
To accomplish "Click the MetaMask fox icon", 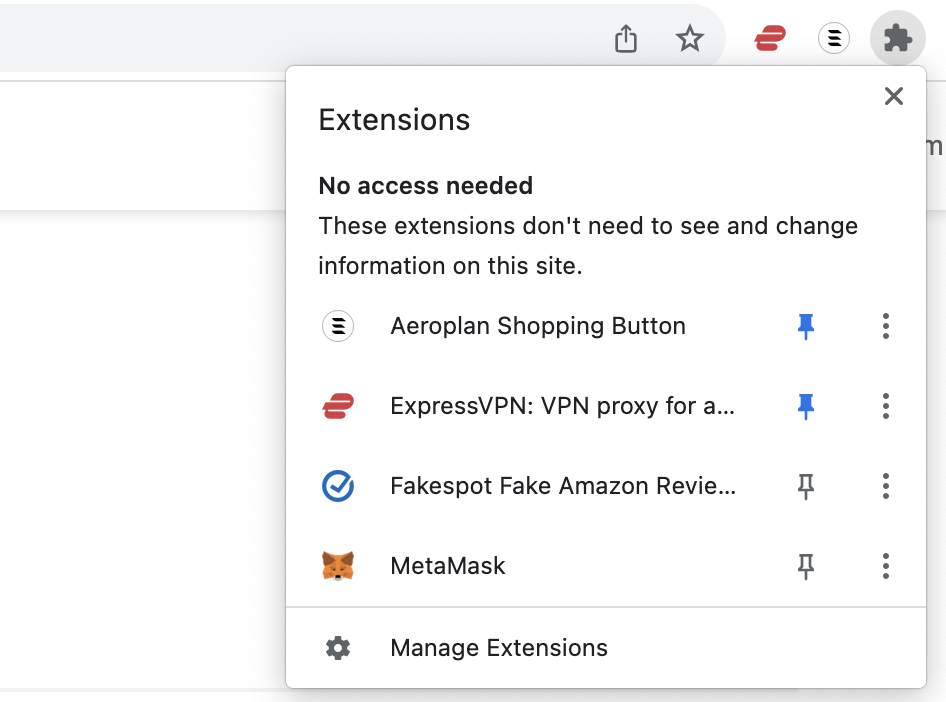I will click(338, 566).
